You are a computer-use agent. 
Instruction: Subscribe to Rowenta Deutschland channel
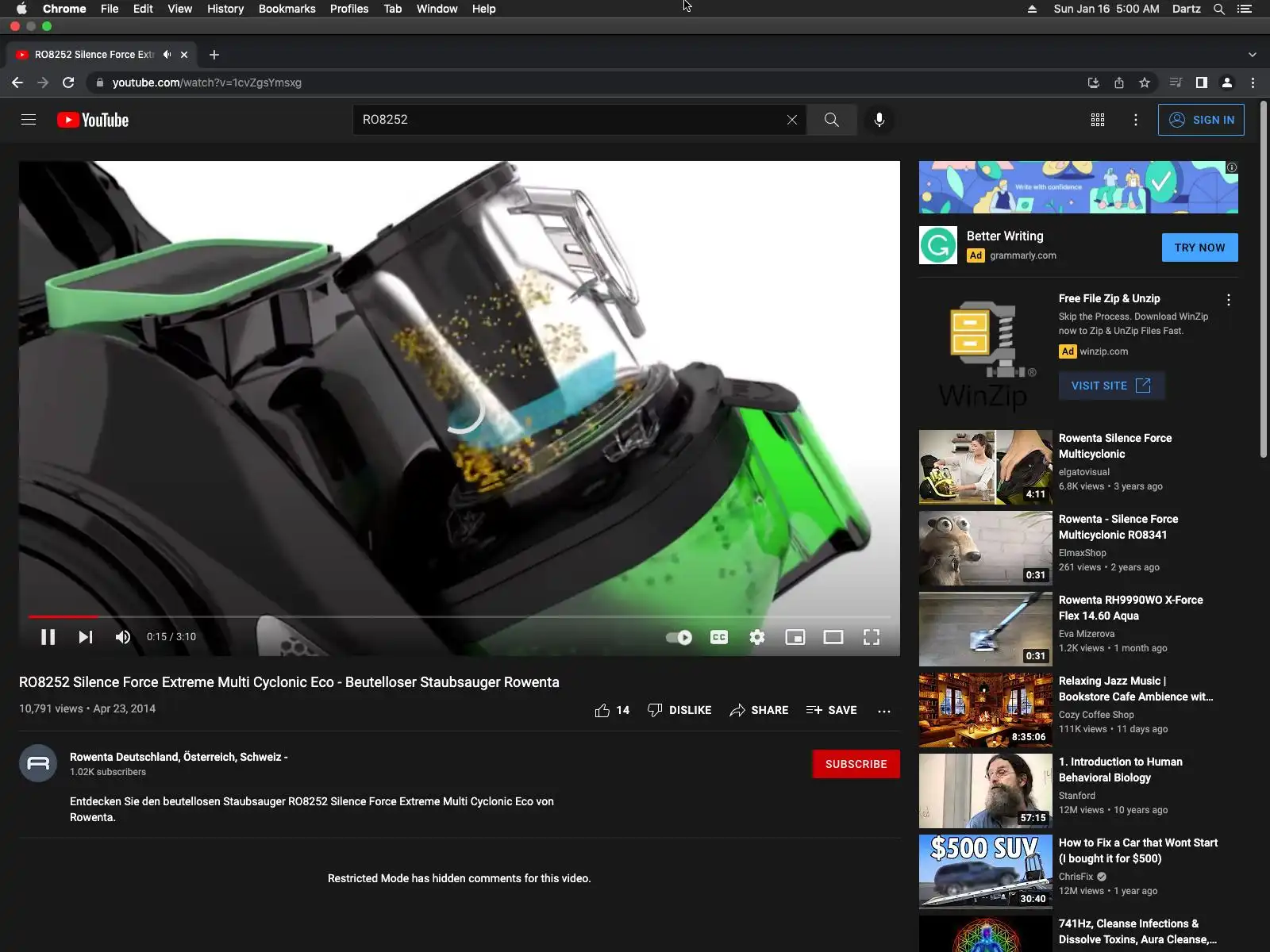tap(856, 764)
